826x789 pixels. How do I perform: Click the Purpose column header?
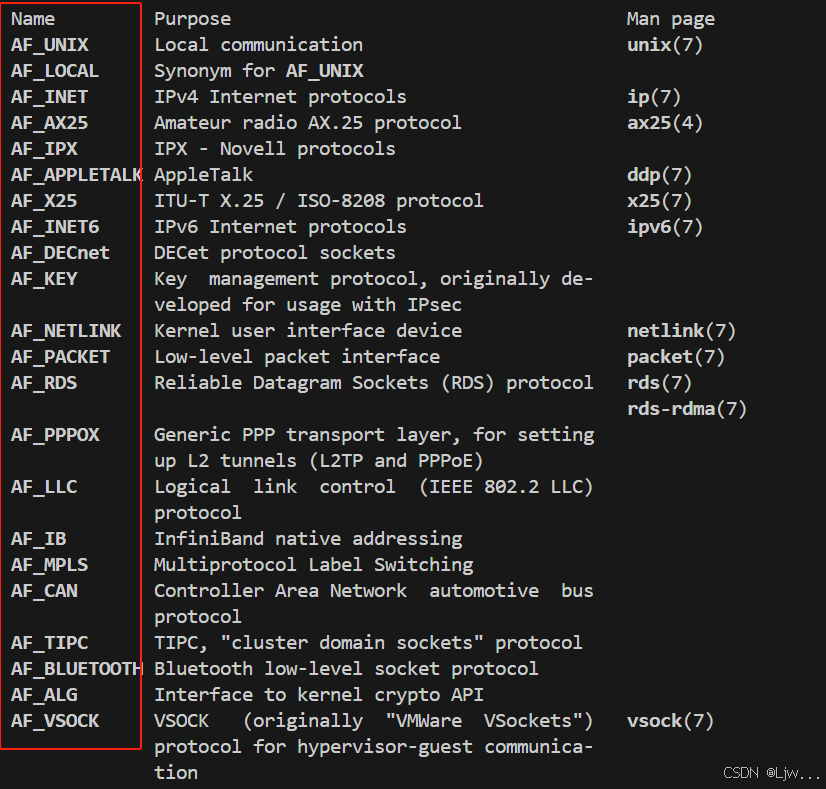coord(192,19)
